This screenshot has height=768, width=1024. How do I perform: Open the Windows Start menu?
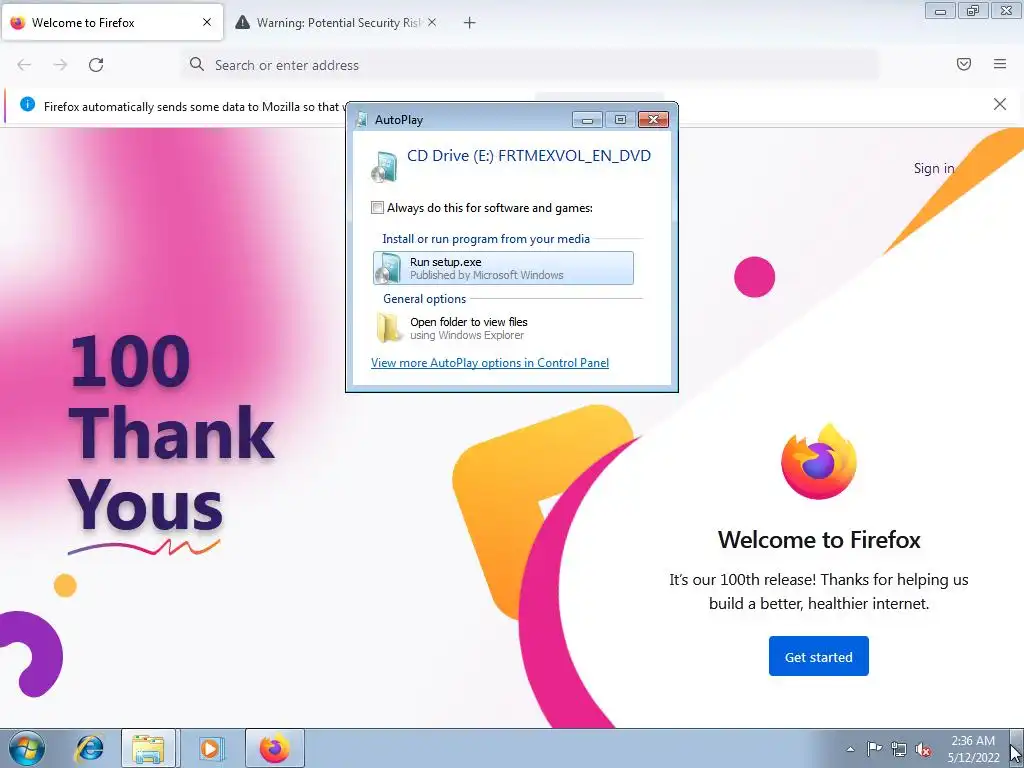(x=27, y=748)
